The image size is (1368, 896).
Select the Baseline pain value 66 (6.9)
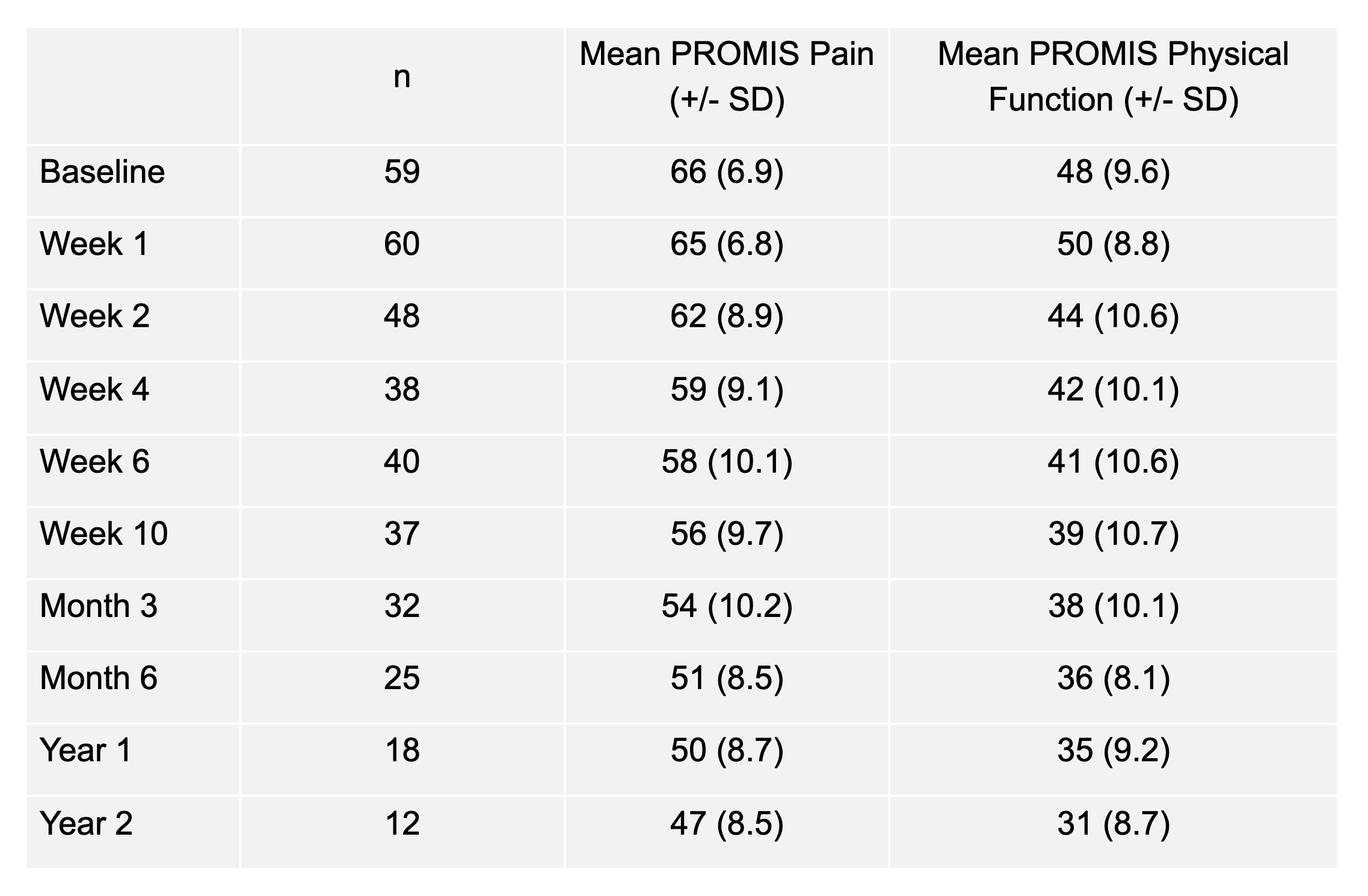pyautogui.click(x=727, y=172)
